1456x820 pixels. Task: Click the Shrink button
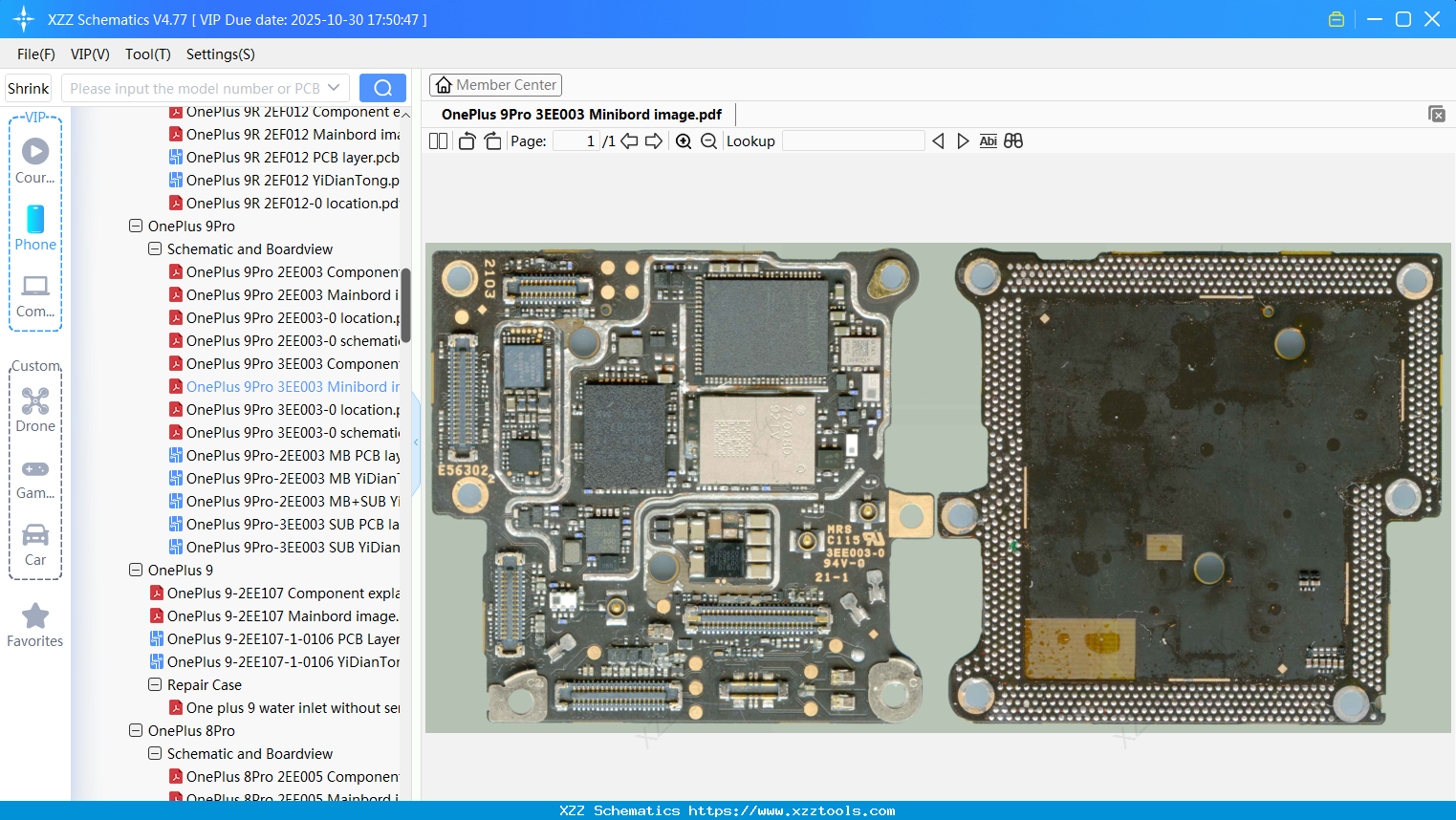coord(28,87)
